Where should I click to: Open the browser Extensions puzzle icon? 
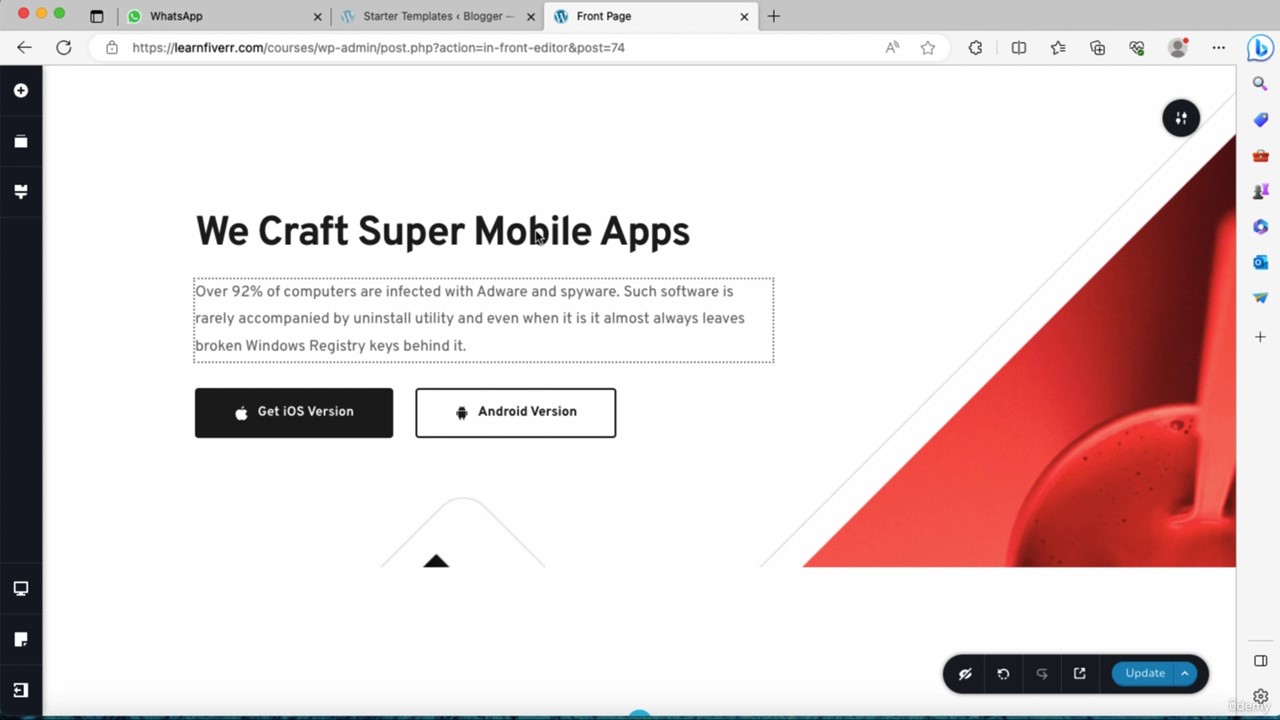tap(975, 47)
